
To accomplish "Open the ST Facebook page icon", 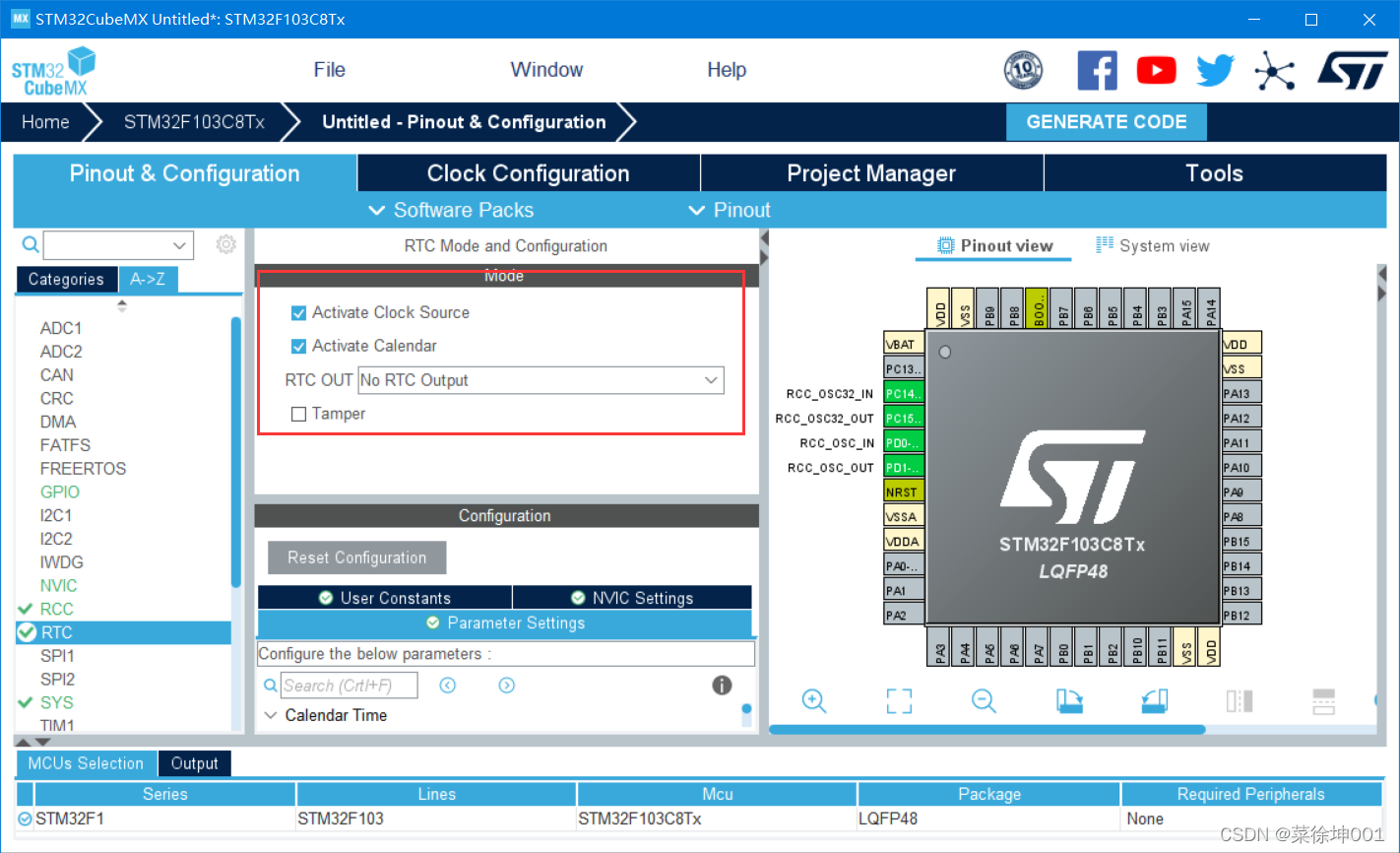I will (1098, 70).
